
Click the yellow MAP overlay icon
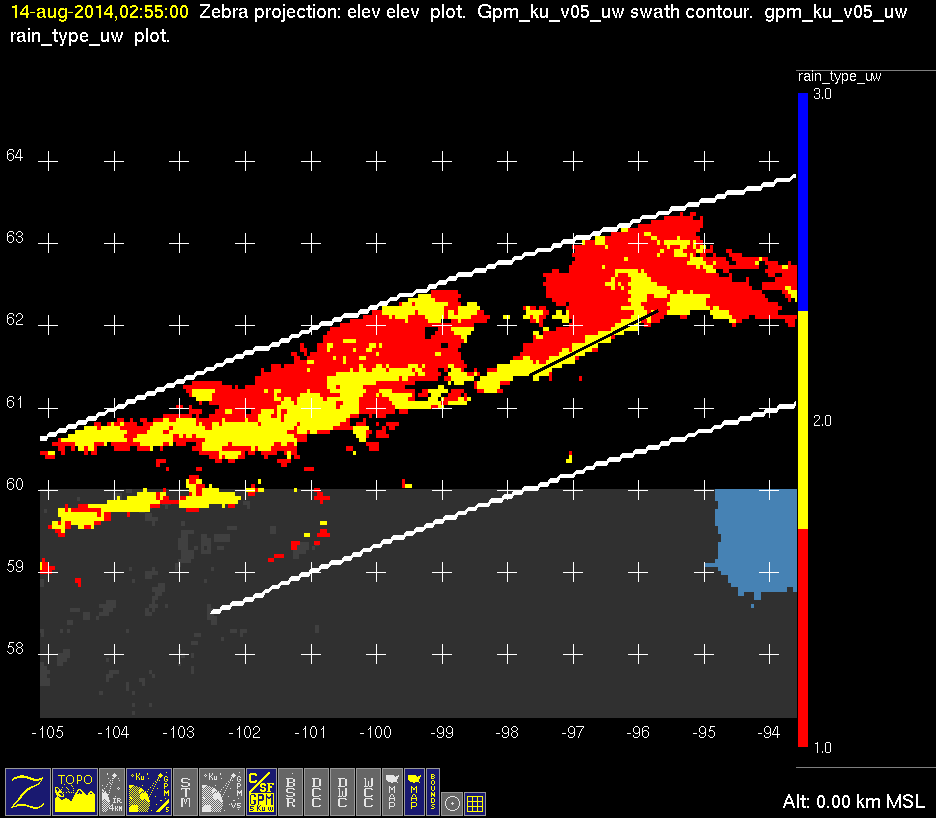412,791
